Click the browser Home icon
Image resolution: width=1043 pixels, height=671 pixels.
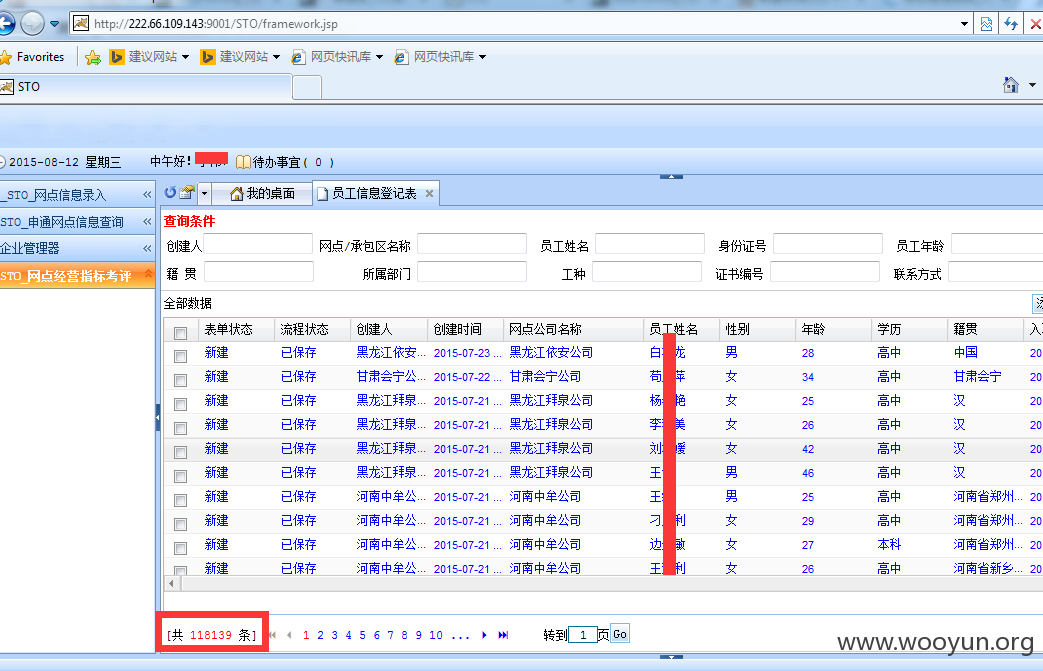tap(1011, 85)
